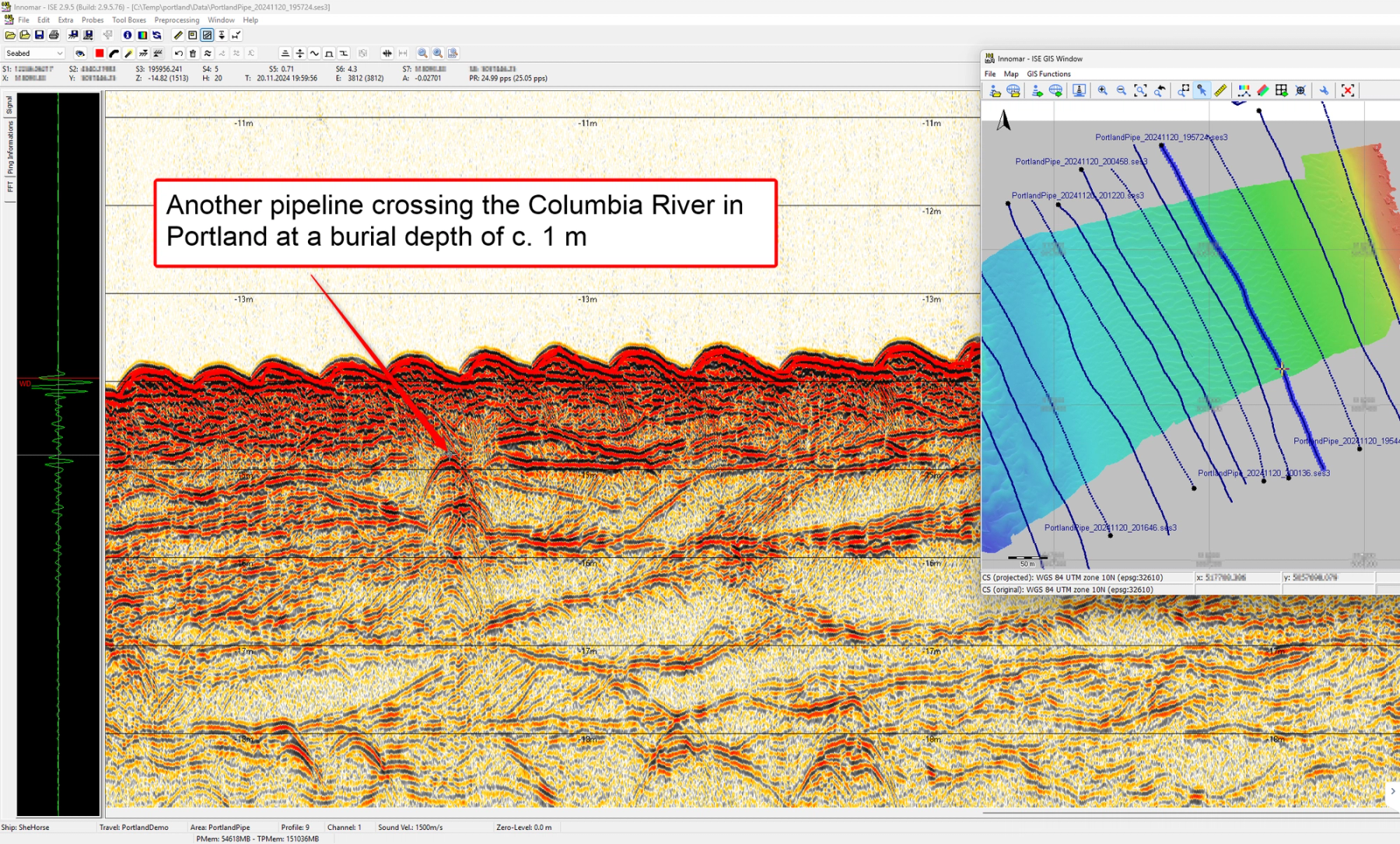Select PortlandPipe_20241120_201646.ses3 label on map
Screen dimensions: 1400x844
click(1110, 527)
